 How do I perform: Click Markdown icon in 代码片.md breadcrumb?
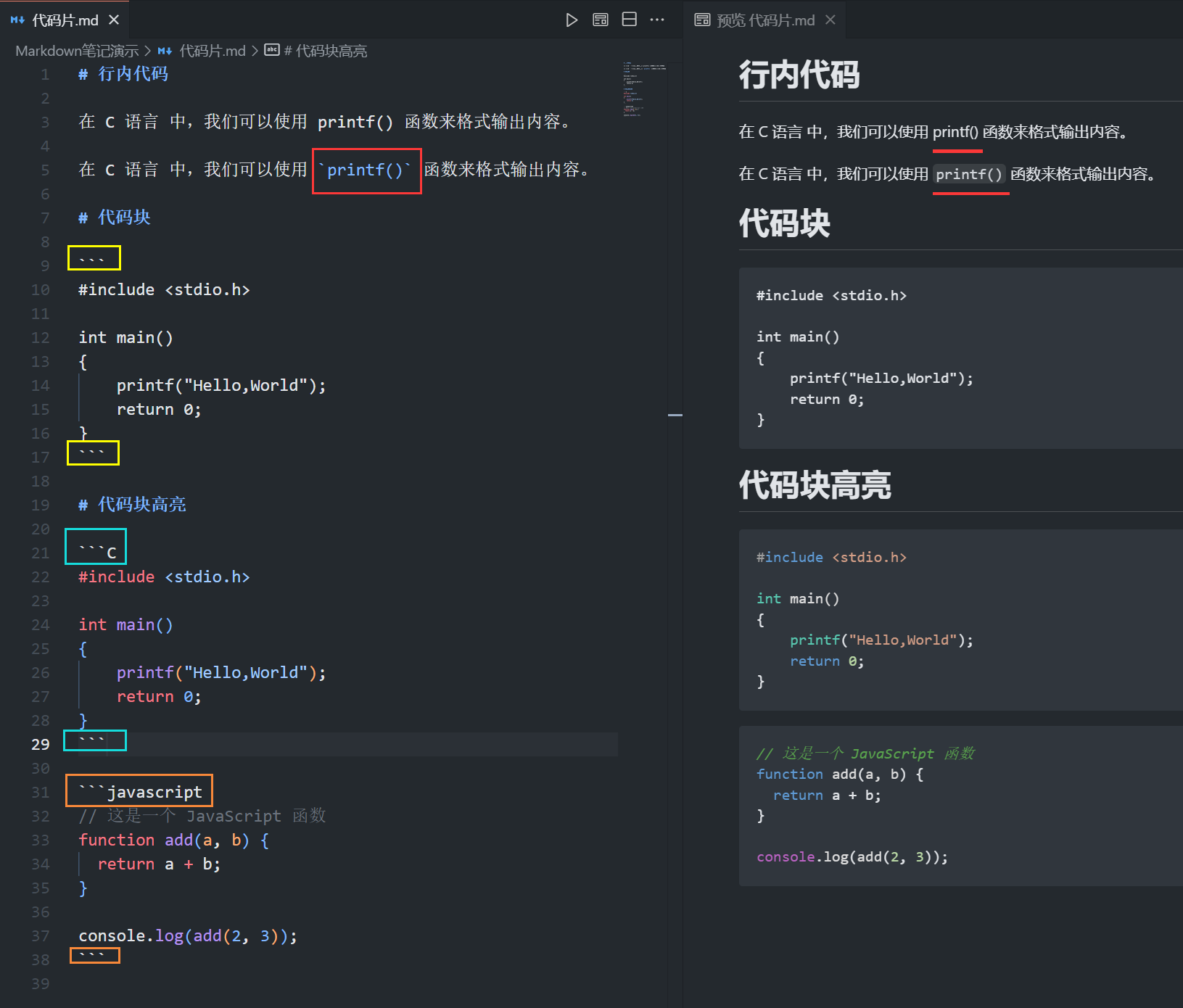(165, 51)
